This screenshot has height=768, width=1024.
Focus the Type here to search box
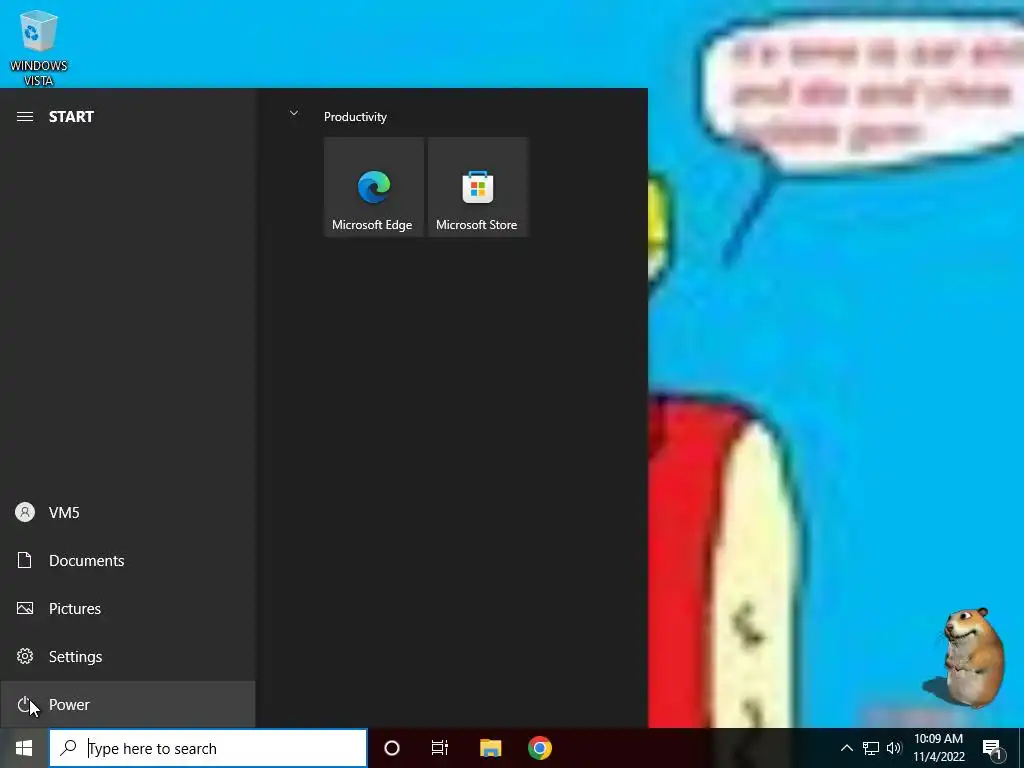click(x=208, y=748)
